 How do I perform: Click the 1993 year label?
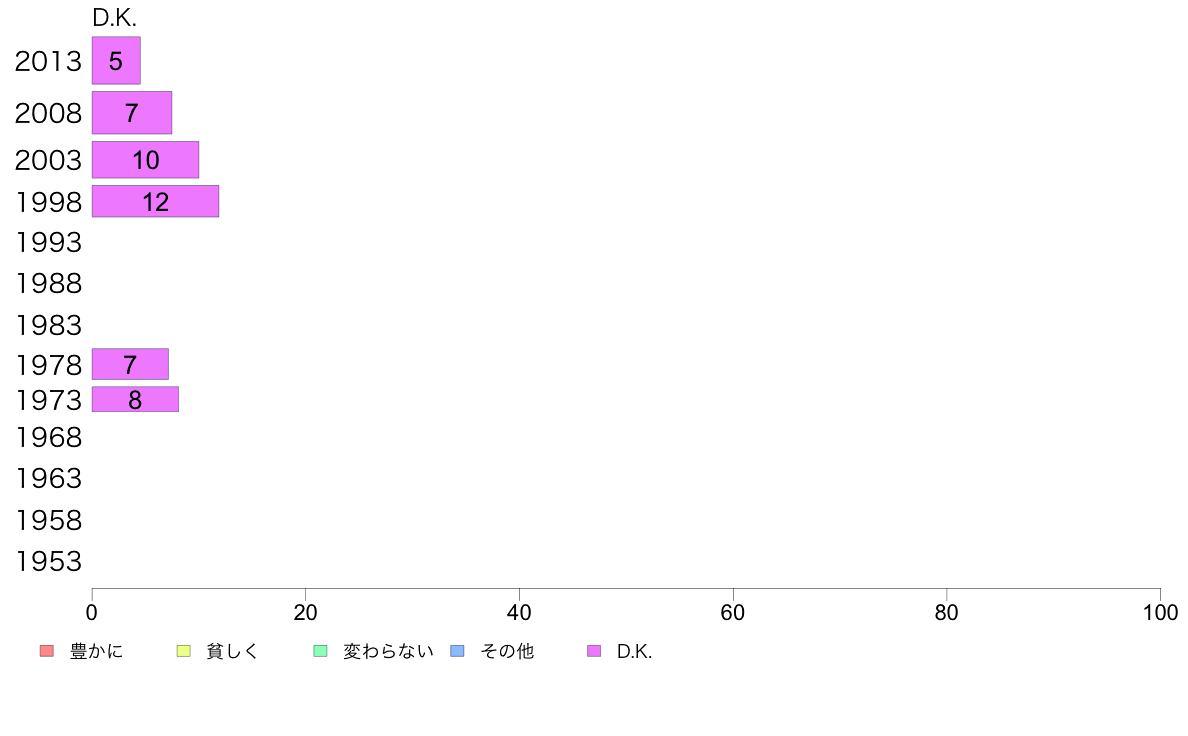pos(48,243)
